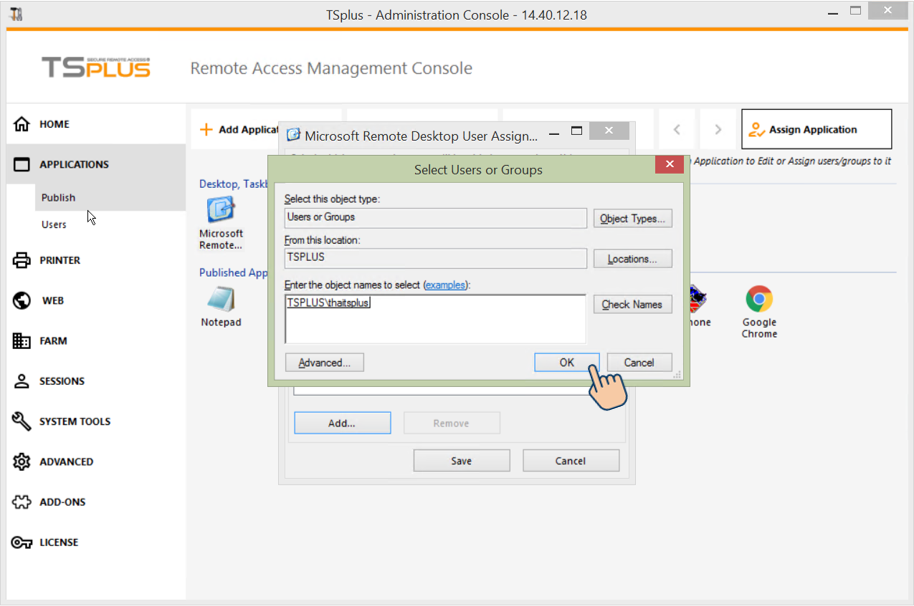
Task: Save the user assignment
Action: coord(461,461)
